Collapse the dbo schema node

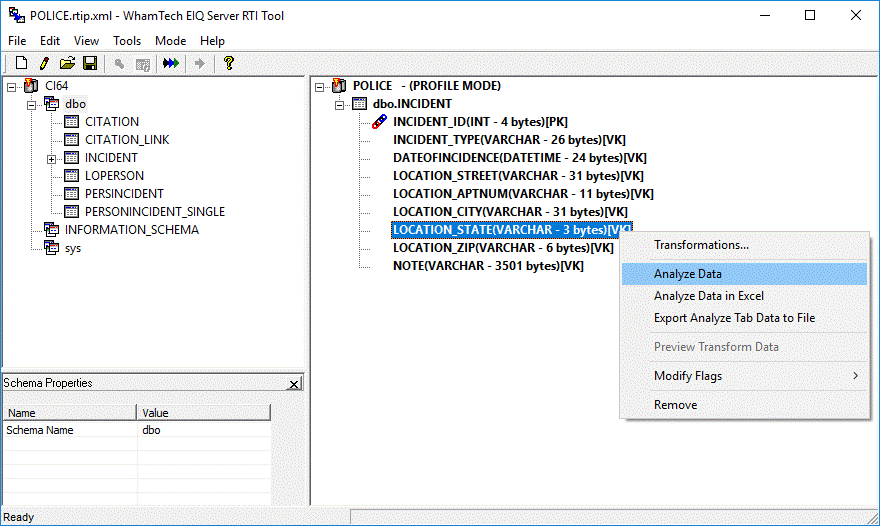pyautogui.click(x=31, y=105)
